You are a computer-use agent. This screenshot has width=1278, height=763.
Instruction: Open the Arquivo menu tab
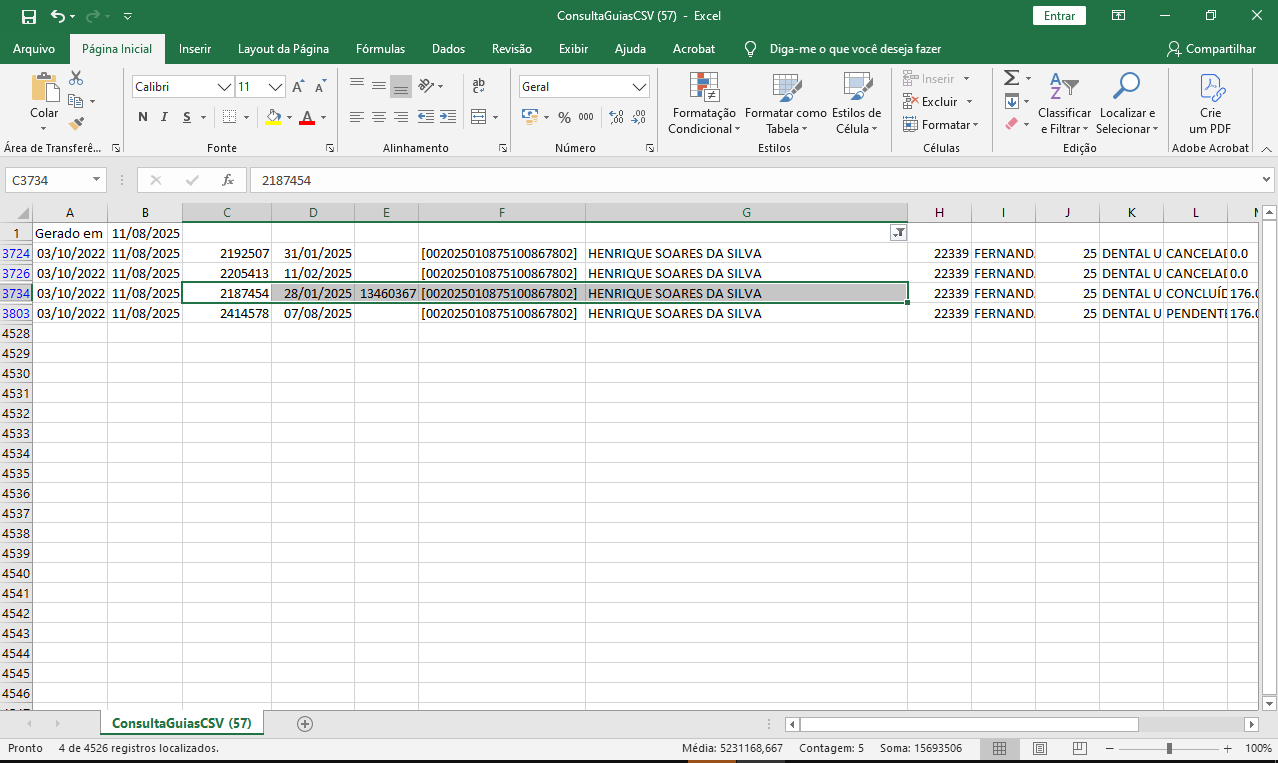click(34, 48)
